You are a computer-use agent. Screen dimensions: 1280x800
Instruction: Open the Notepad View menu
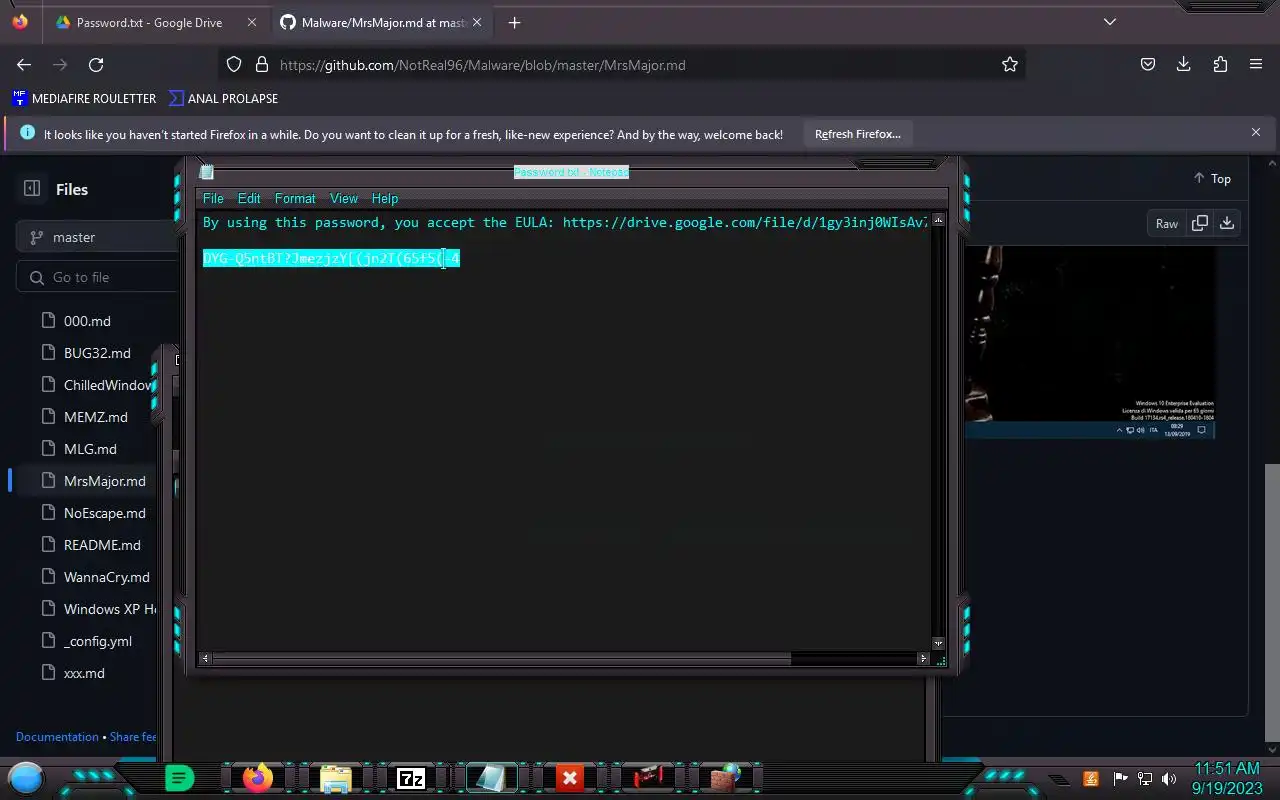pyautogui.click(x=344, y=199)
